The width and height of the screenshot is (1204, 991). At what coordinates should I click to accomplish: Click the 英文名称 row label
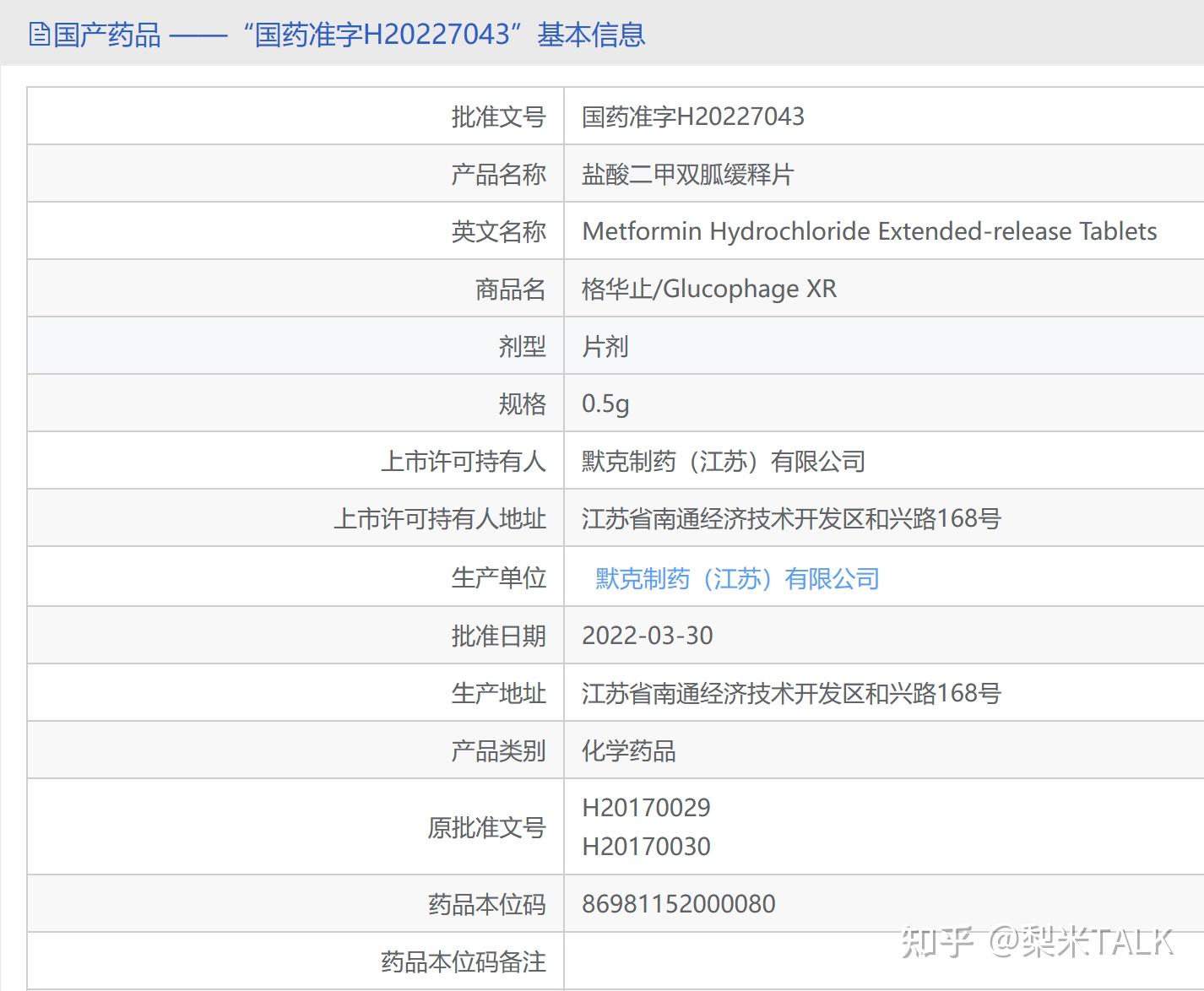click(x=498, y=231)
